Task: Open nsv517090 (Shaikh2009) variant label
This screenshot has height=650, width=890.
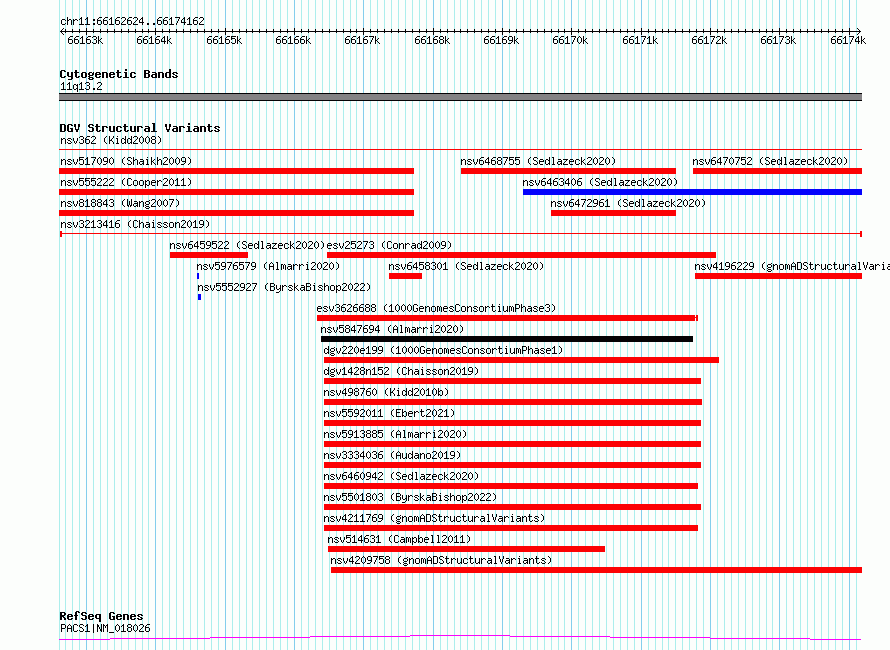Action: [126, 161]
